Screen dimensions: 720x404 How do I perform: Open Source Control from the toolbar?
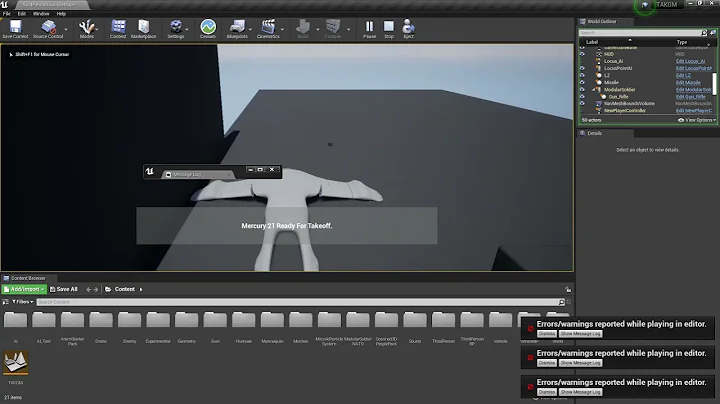(x=48, y=28)
